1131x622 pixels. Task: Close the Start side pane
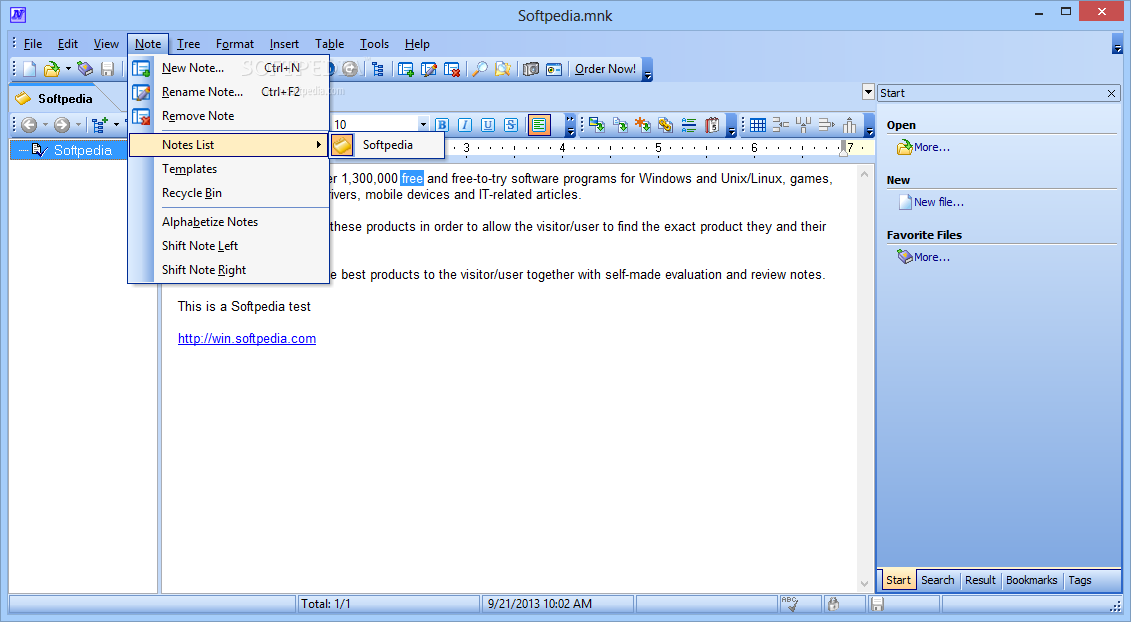[x=1112, y=93]
